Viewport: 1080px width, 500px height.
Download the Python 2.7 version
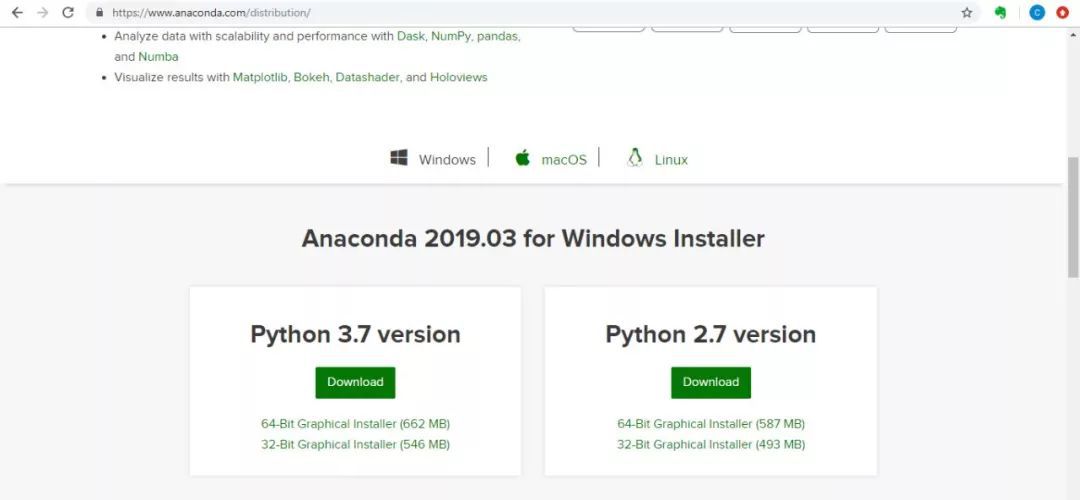[x=711, y=382]
